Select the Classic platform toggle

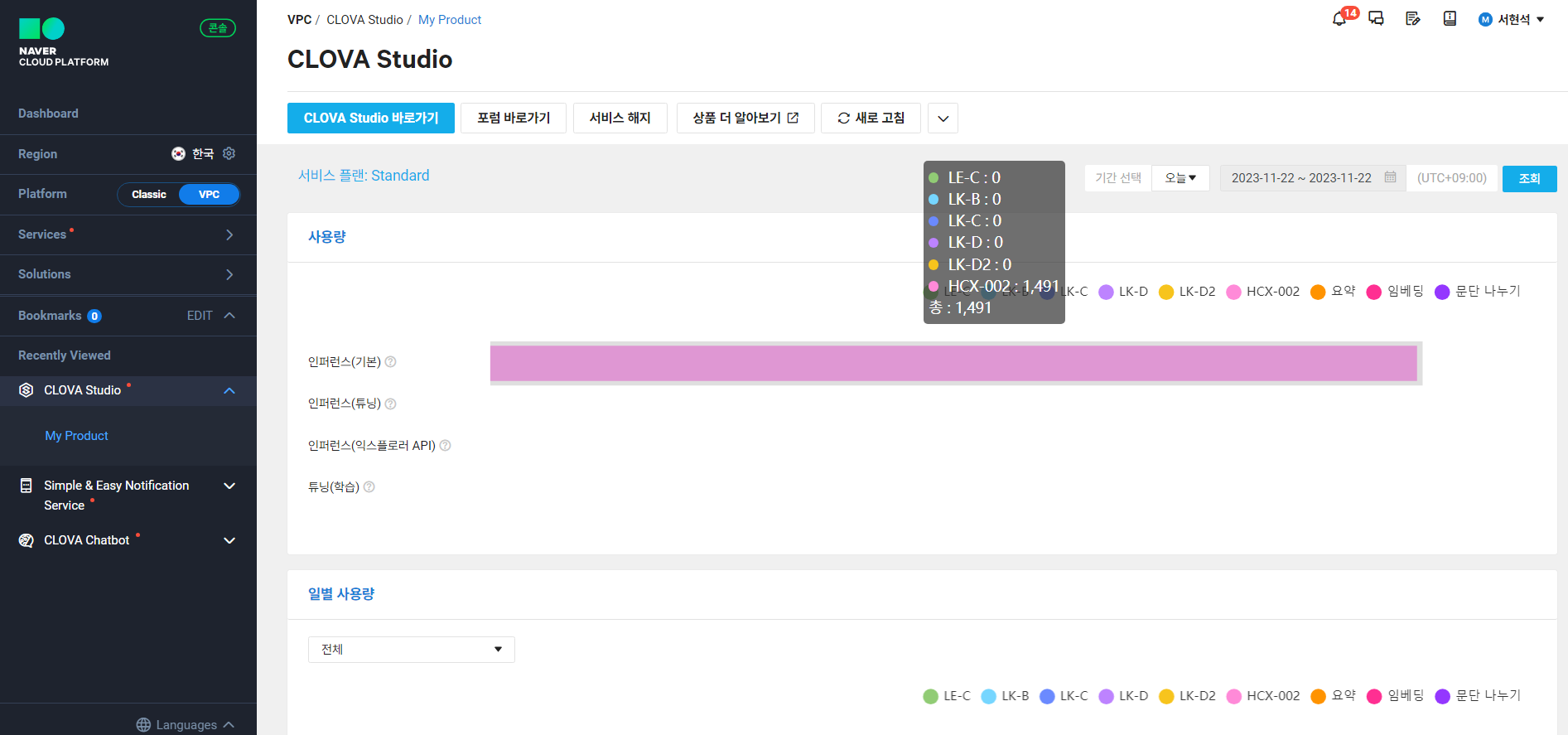149,195
